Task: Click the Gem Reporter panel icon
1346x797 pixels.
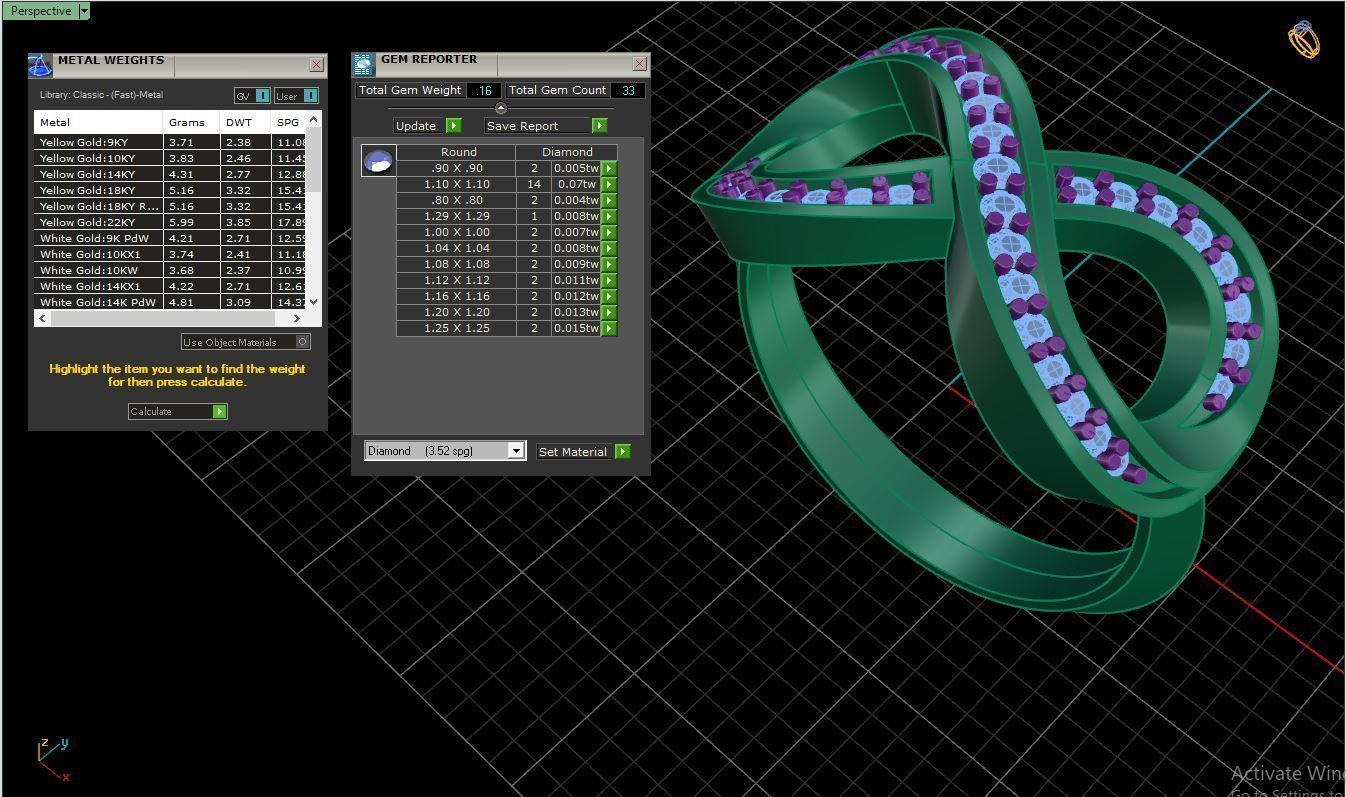Action: pyautogui.click(x=363, y=65)
